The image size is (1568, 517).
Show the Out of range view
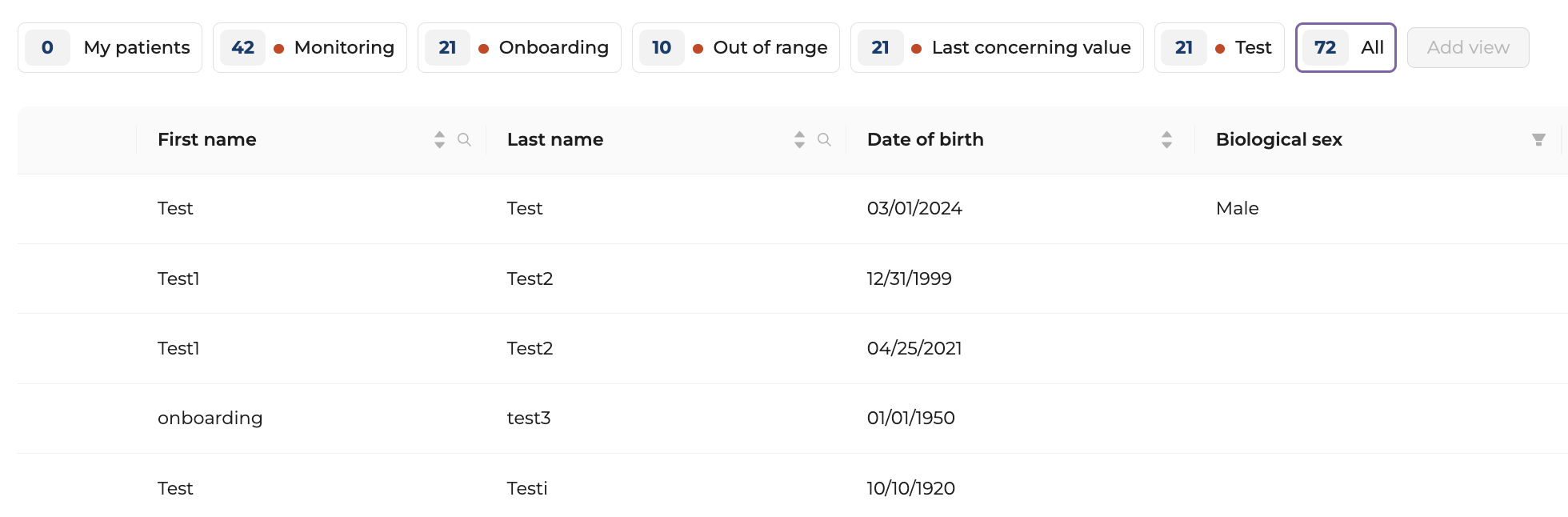[x=736, y=48]
